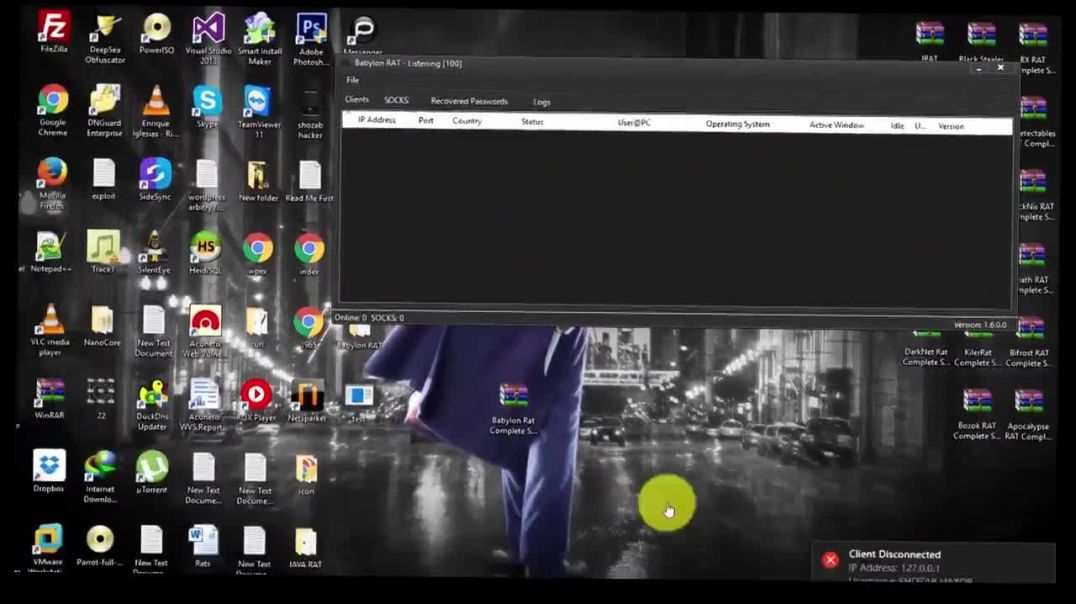Open the VLC media player shortcut
The height and width of the screenshot is (604, 1076).
[x=50, y=330]
